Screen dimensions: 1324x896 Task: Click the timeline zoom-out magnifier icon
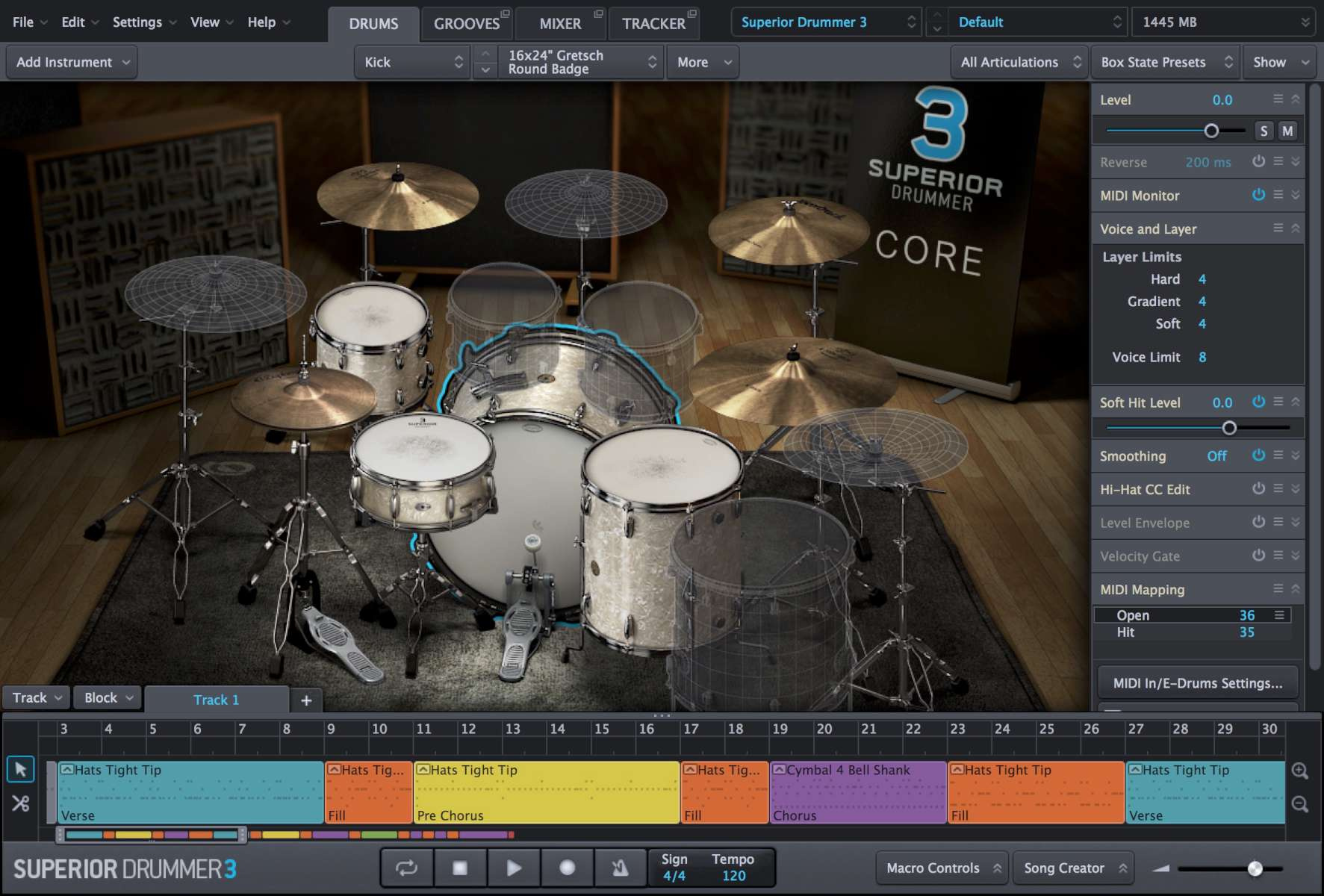click(1299, 804)
